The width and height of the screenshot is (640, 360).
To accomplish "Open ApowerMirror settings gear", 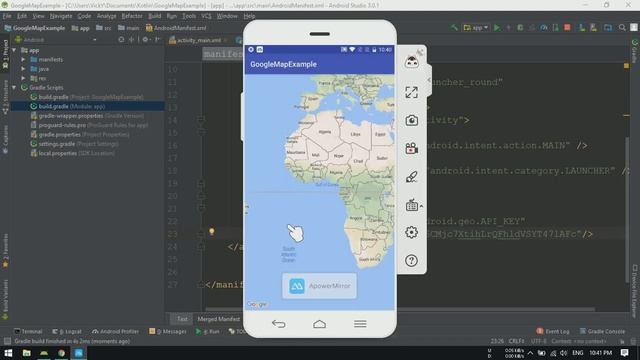I will [x=411, y=232].
